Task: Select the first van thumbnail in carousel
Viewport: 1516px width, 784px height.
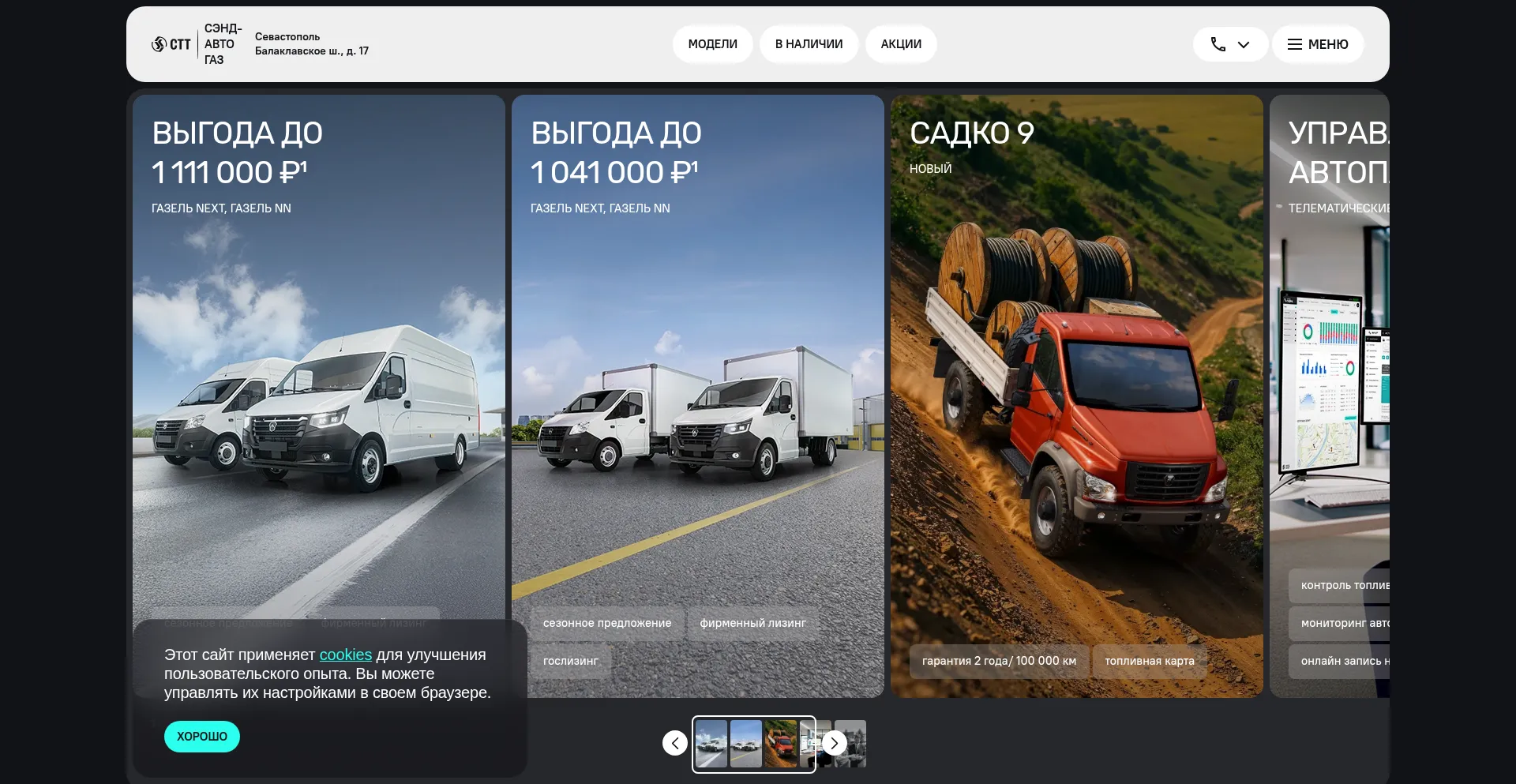Action: tap(711, 744)
